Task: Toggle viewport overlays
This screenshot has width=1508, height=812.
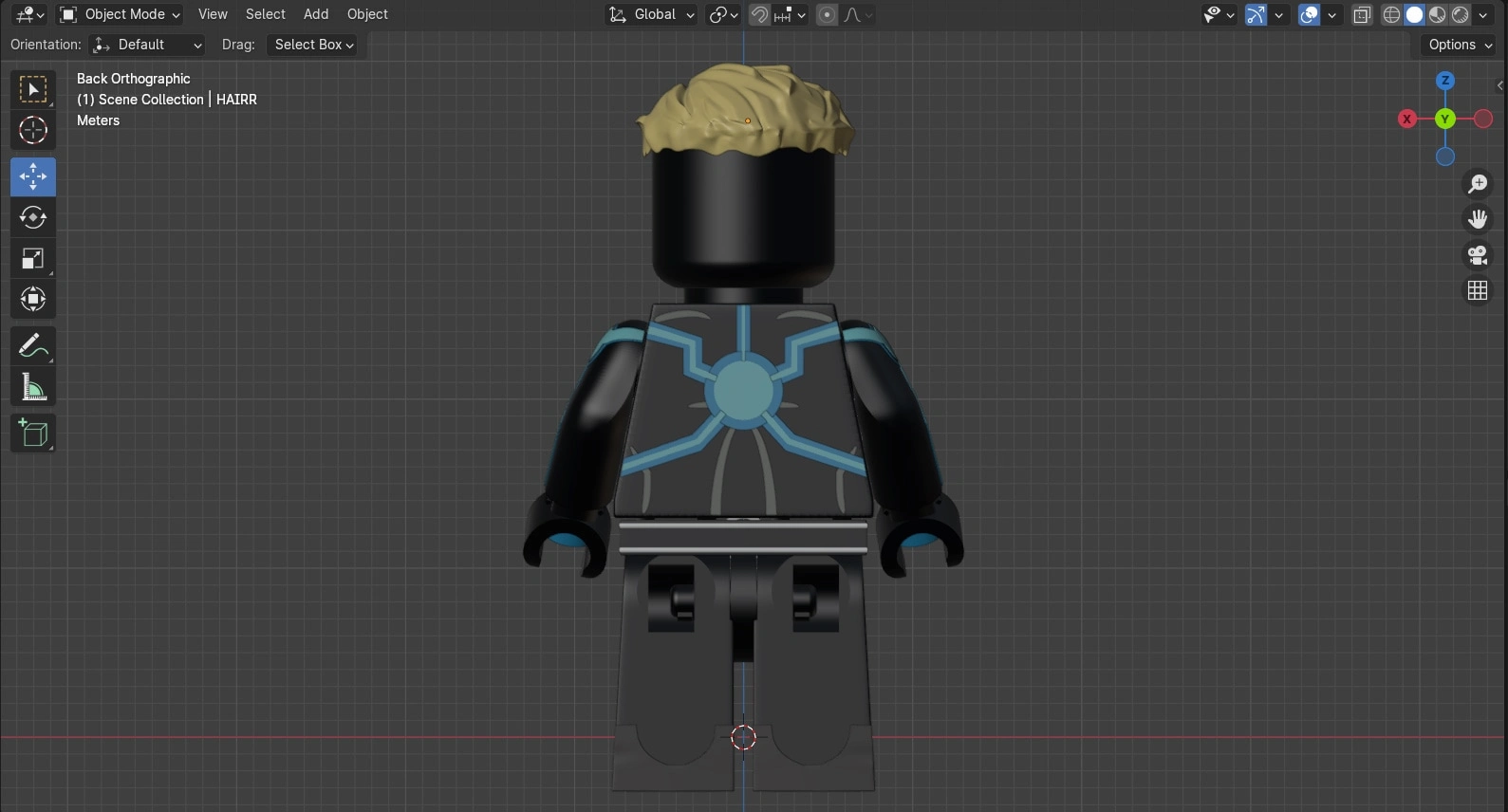Action: [x=1310, y=14]
